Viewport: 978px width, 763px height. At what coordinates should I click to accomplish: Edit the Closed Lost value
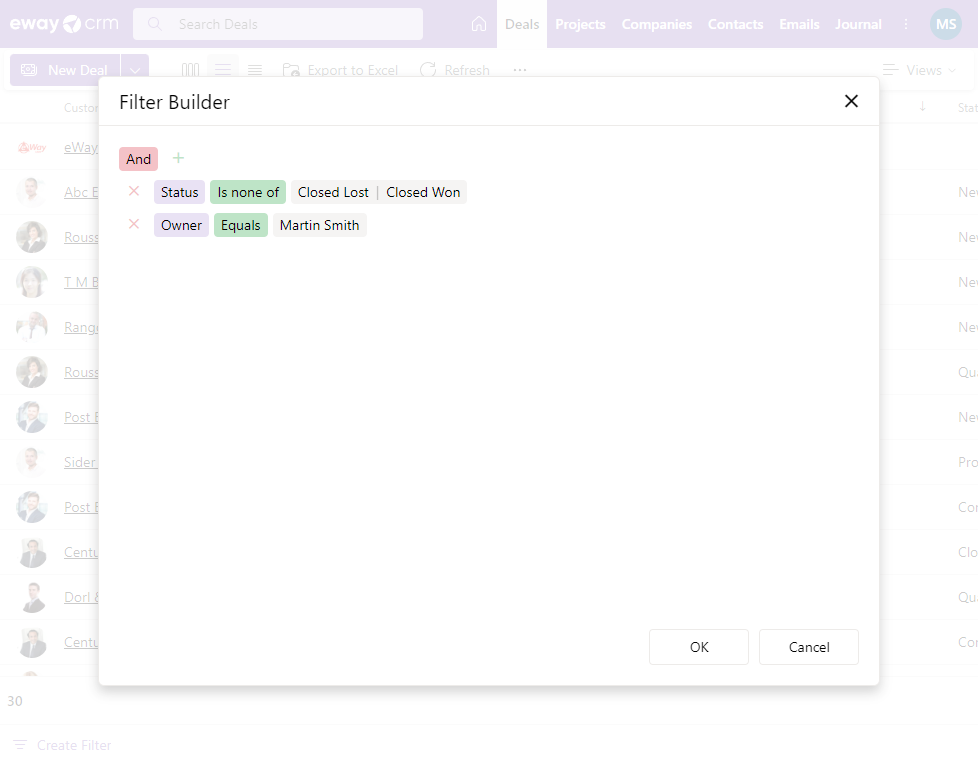[333, 192]
